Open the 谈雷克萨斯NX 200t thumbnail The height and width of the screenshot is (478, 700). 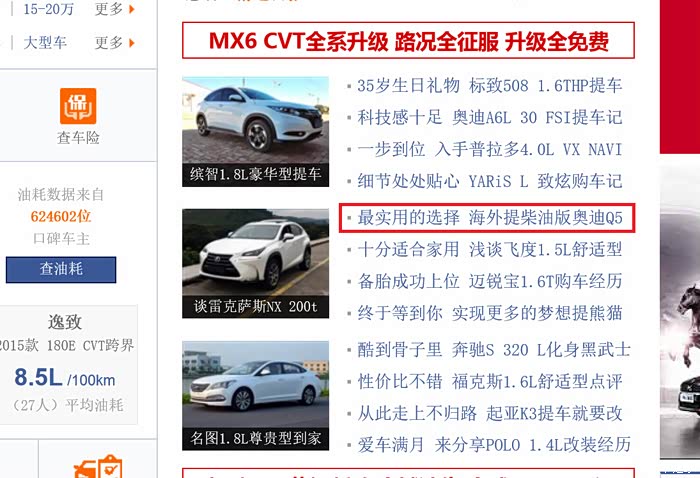[255, 264]
